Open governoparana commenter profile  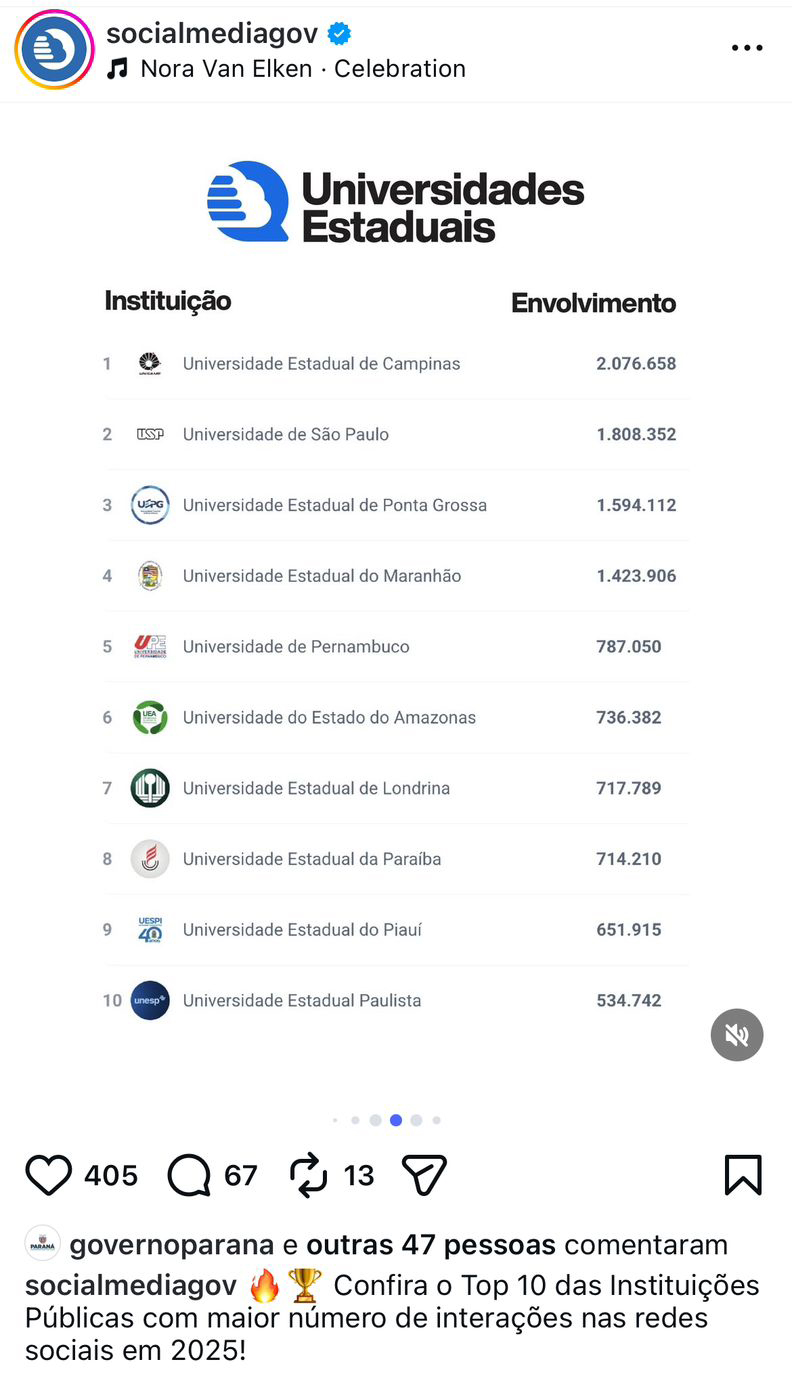pos(171,1245)
